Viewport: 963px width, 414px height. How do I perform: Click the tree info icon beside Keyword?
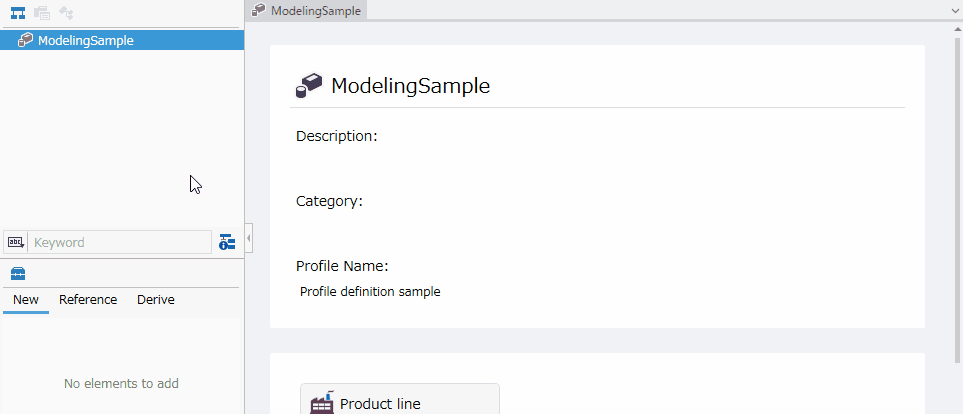(x=227, y=242)
